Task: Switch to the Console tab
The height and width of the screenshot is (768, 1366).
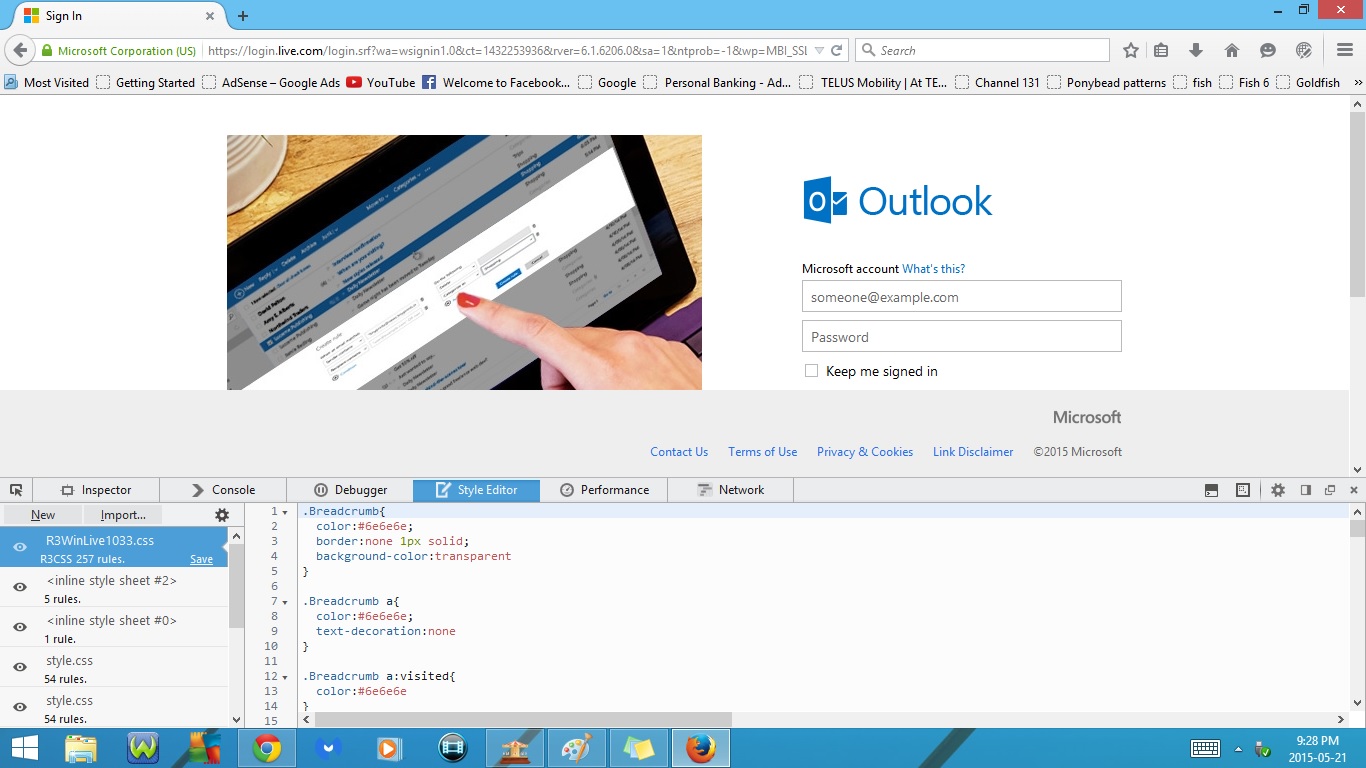Action: (223, 490)
